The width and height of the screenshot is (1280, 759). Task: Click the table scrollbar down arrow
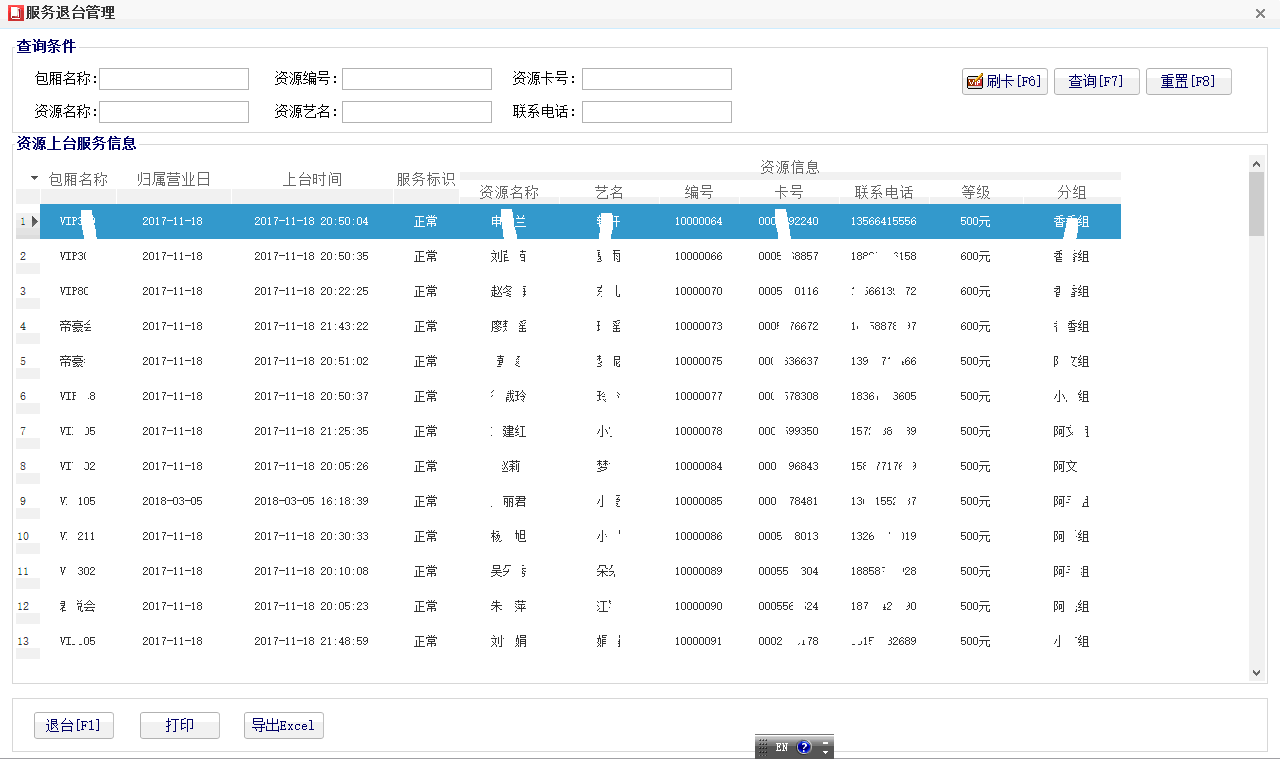[1257, 673]
